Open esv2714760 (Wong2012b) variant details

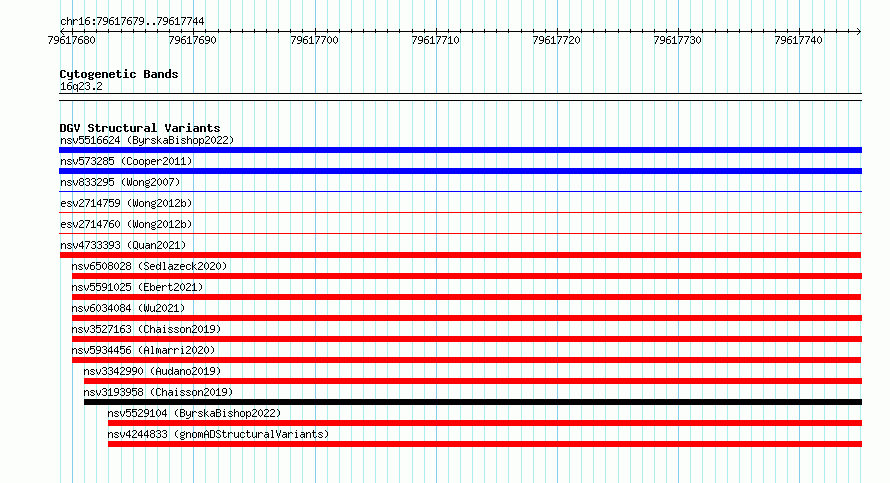(126, 224)
